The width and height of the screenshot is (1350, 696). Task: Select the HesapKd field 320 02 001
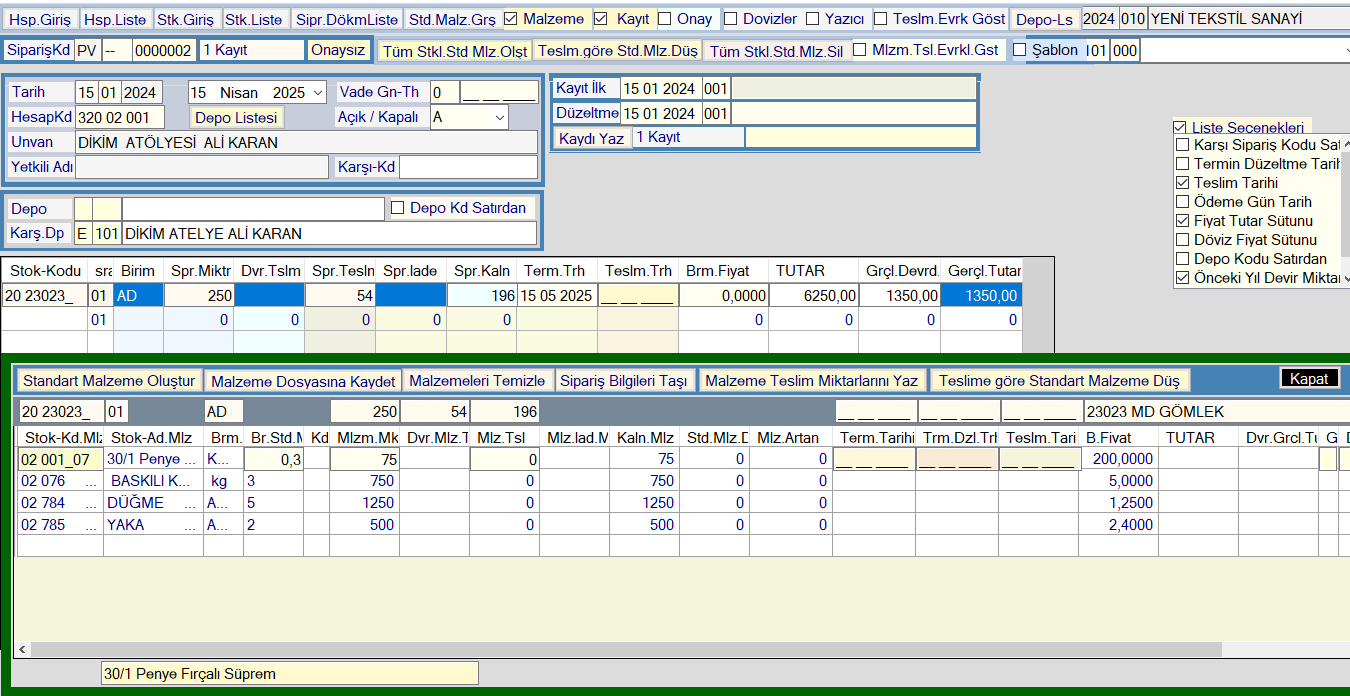click(120, 117)
